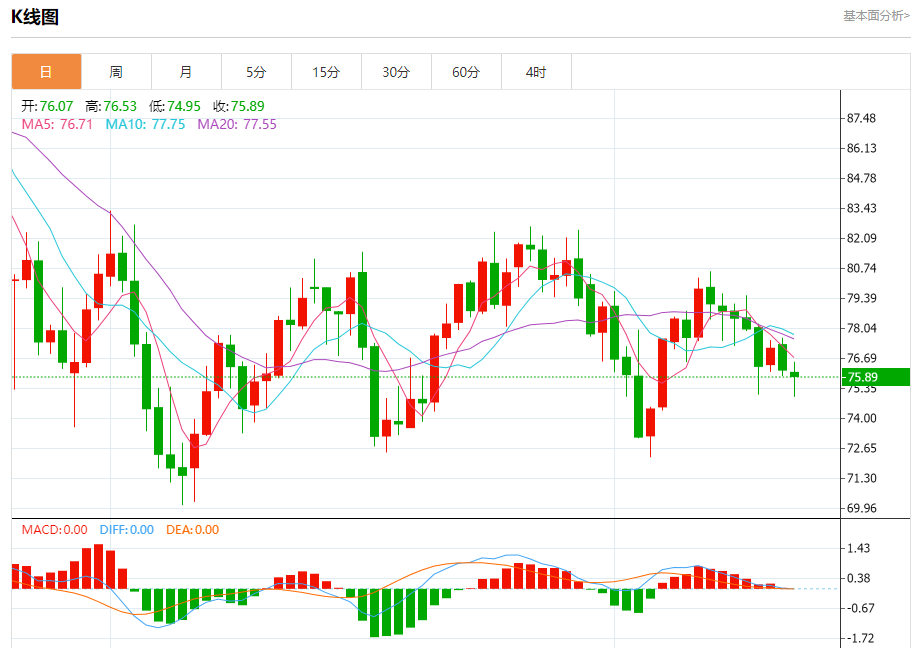
Task: Click the lowest green candlestick near 69.96
Action: pos(182,472)
